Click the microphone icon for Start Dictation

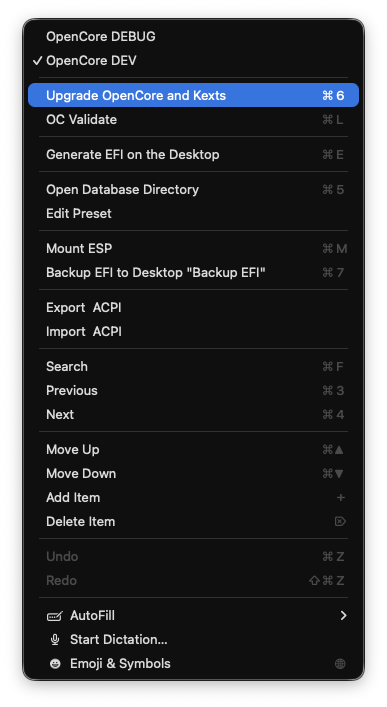[55, 639]
